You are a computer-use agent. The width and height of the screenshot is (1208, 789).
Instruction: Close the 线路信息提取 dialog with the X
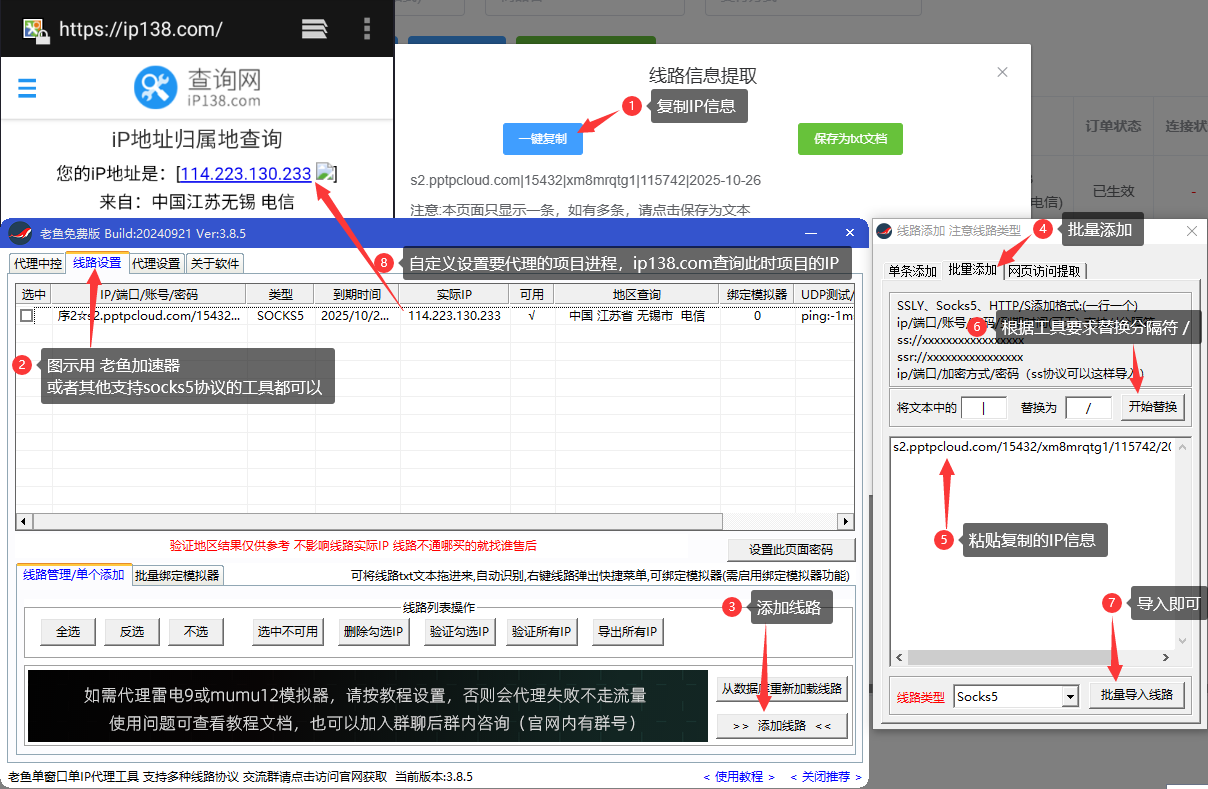1002,72
